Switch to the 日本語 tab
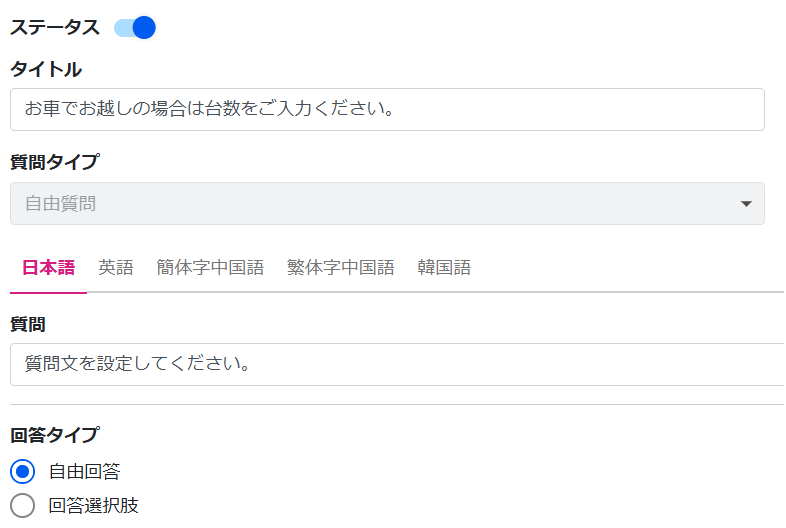 49,267
